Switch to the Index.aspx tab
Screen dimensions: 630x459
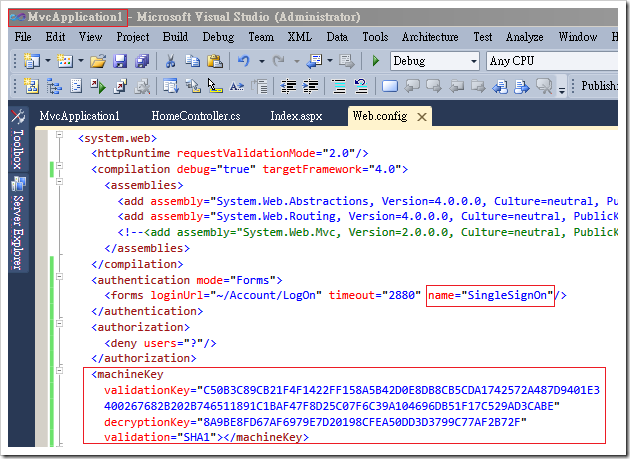coord(296,116)
